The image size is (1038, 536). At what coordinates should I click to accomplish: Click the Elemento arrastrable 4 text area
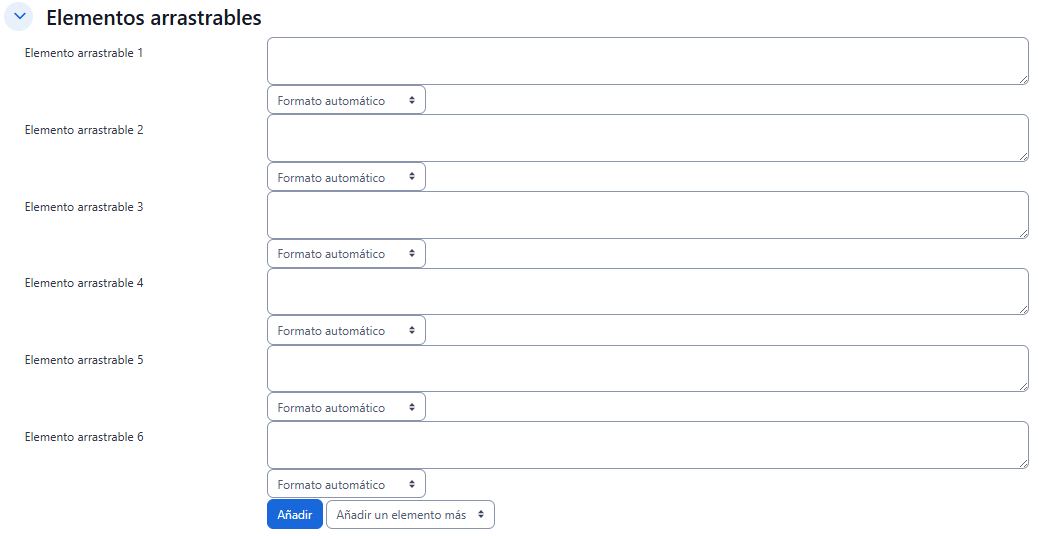[647, 291]
